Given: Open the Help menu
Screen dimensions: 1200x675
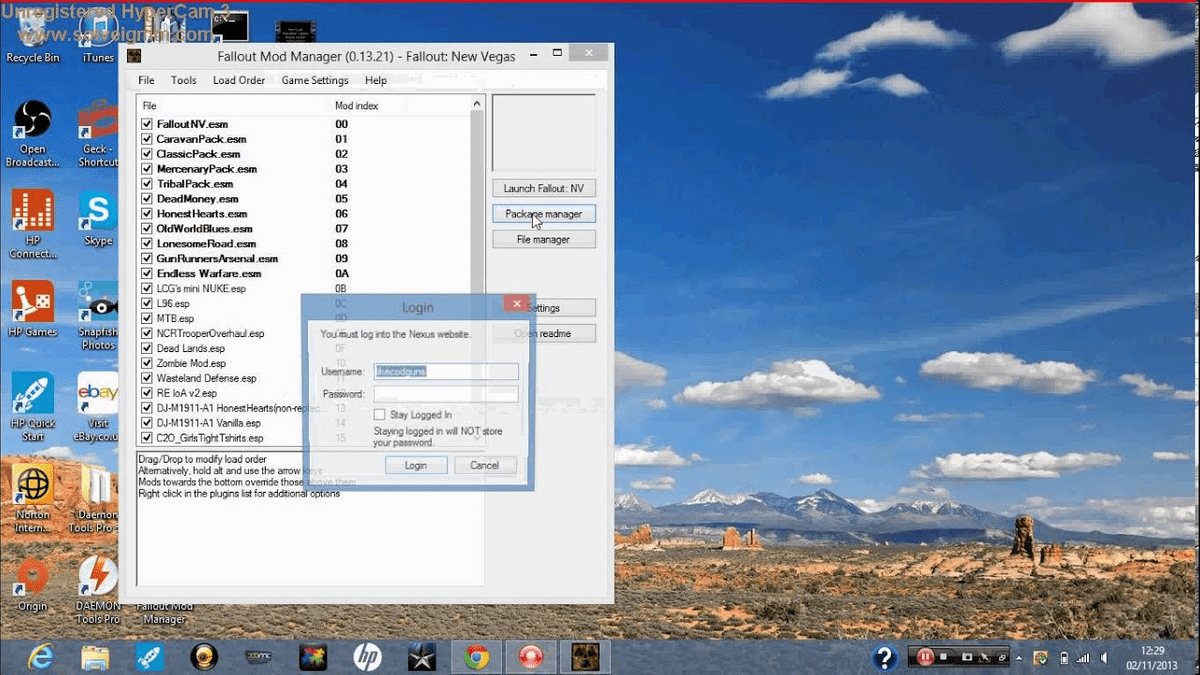Looking at the screenshot, I should (376, 80).
